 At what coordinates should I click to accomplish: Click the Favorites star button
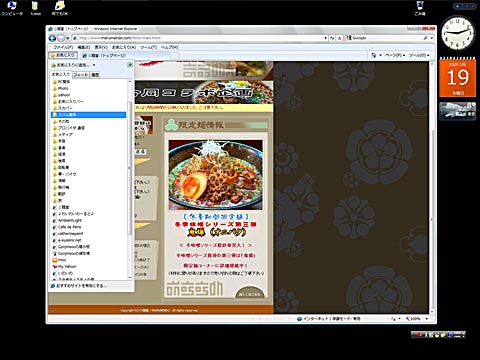pyautogui.click(x=63, y=55)
